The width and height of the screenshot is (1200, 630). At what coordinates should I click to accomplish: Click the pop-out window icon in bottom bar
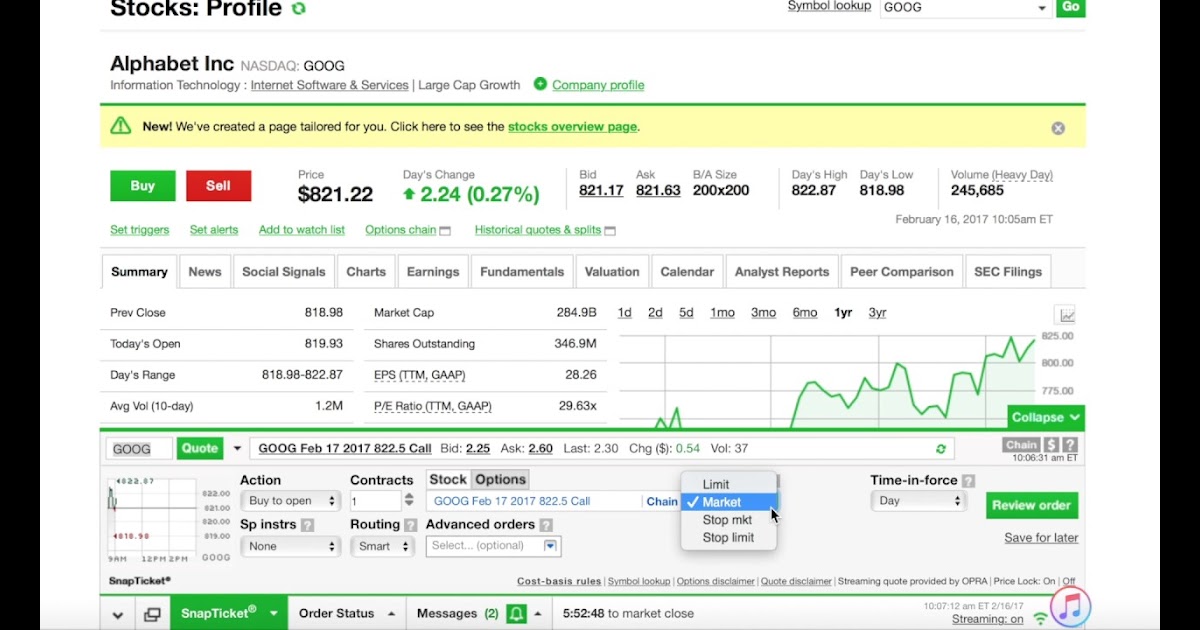click(x=152, y=615)
